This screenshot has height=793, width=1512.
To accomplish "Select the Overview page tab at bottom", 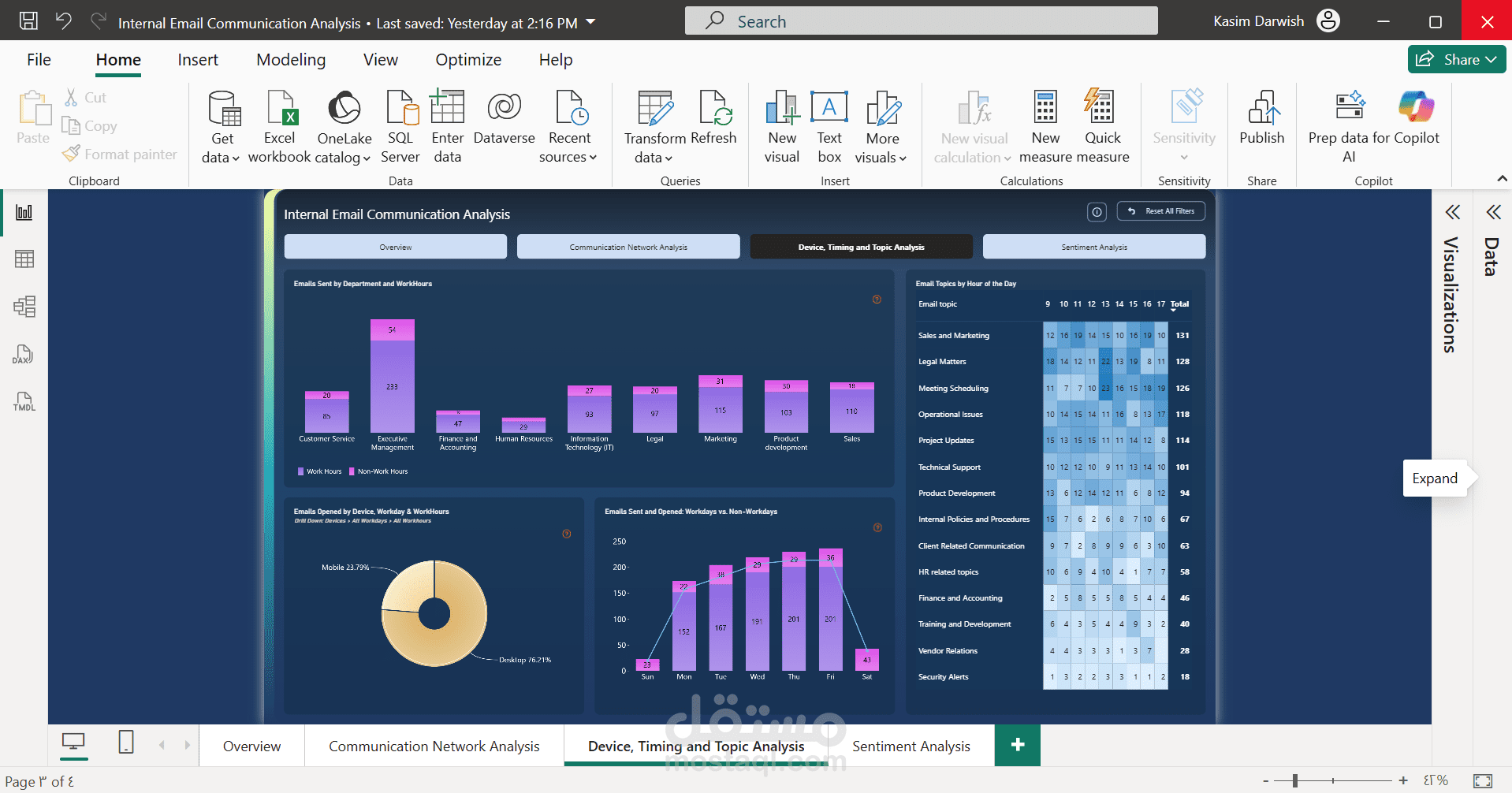I will [x=251, y=746].
